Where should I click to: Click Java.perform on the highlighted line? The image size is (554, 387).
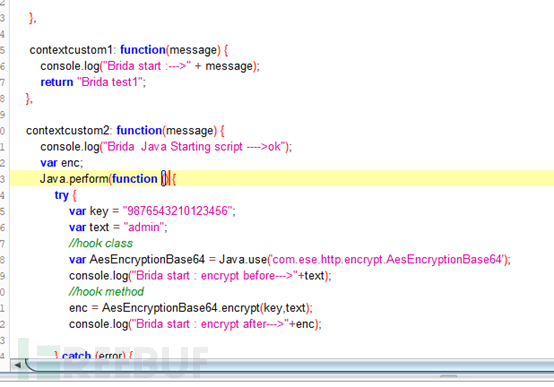(74, 179)
